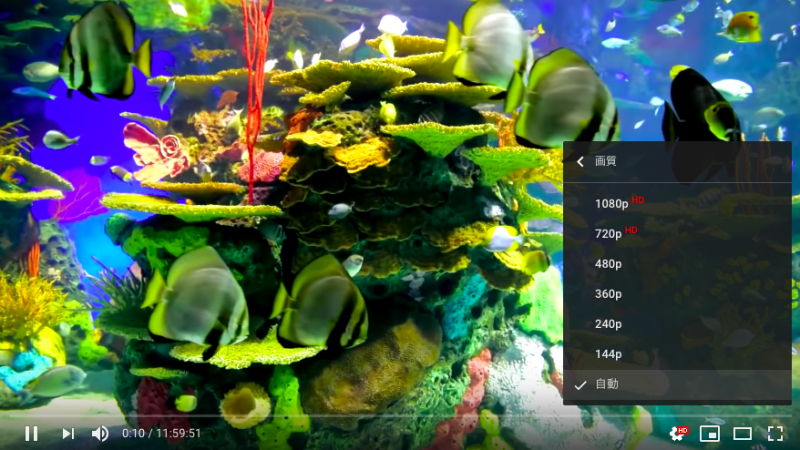
Task: Select 720p HD quality
Action: (x=677, y=234)
